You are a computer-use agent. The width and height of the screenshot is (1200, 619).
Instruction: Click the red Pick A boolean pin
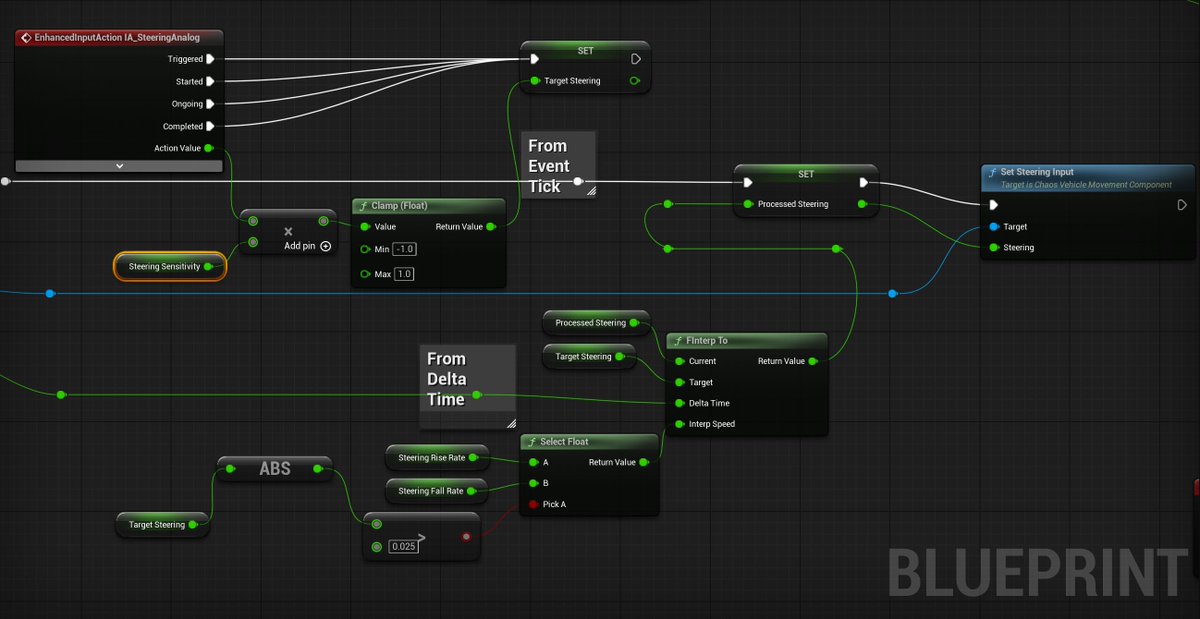pos(533,504)
